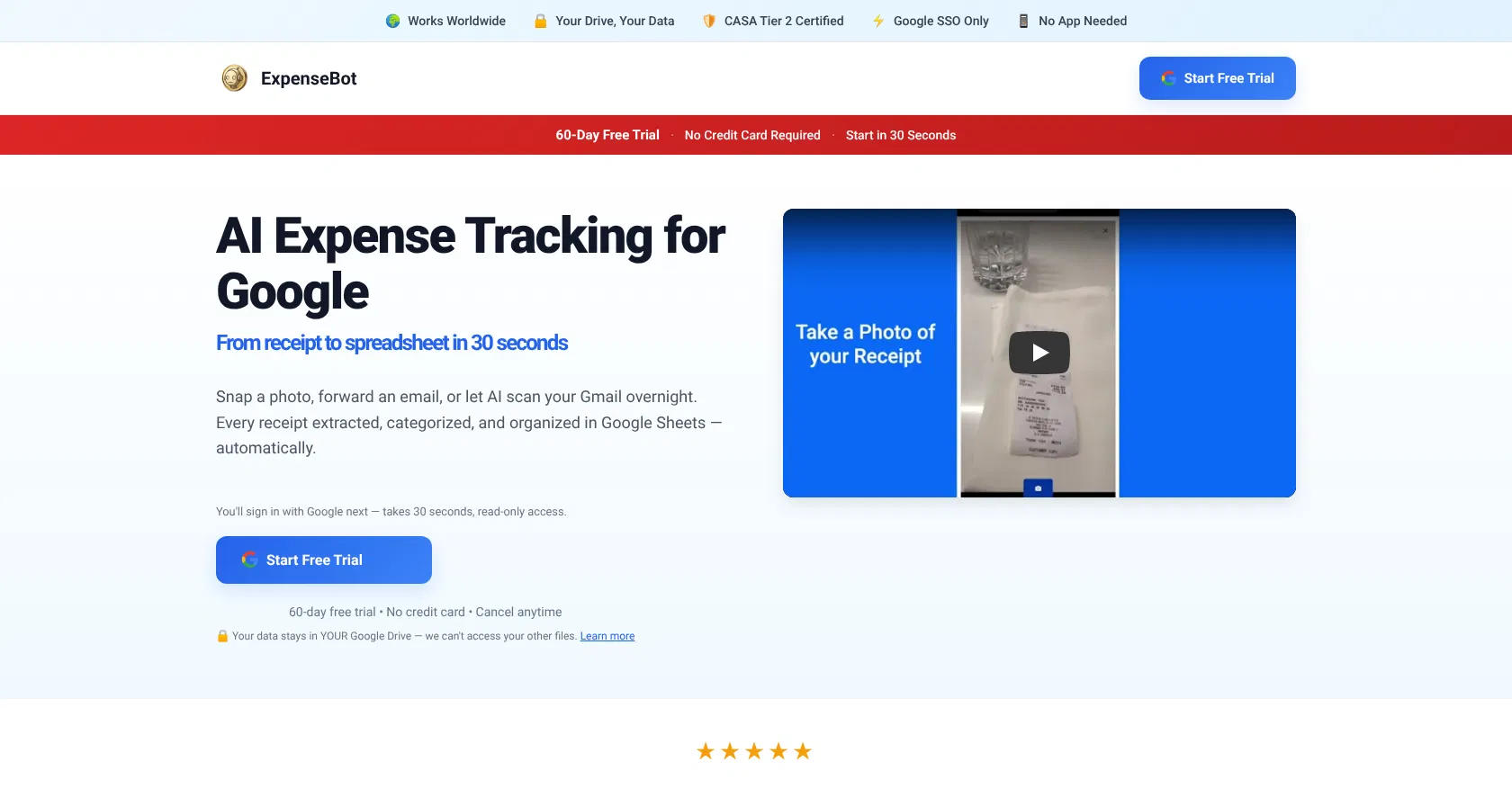Click the 'Works Worldwide' text
The height and width of the screenshot is (788, 1512).
456,21
